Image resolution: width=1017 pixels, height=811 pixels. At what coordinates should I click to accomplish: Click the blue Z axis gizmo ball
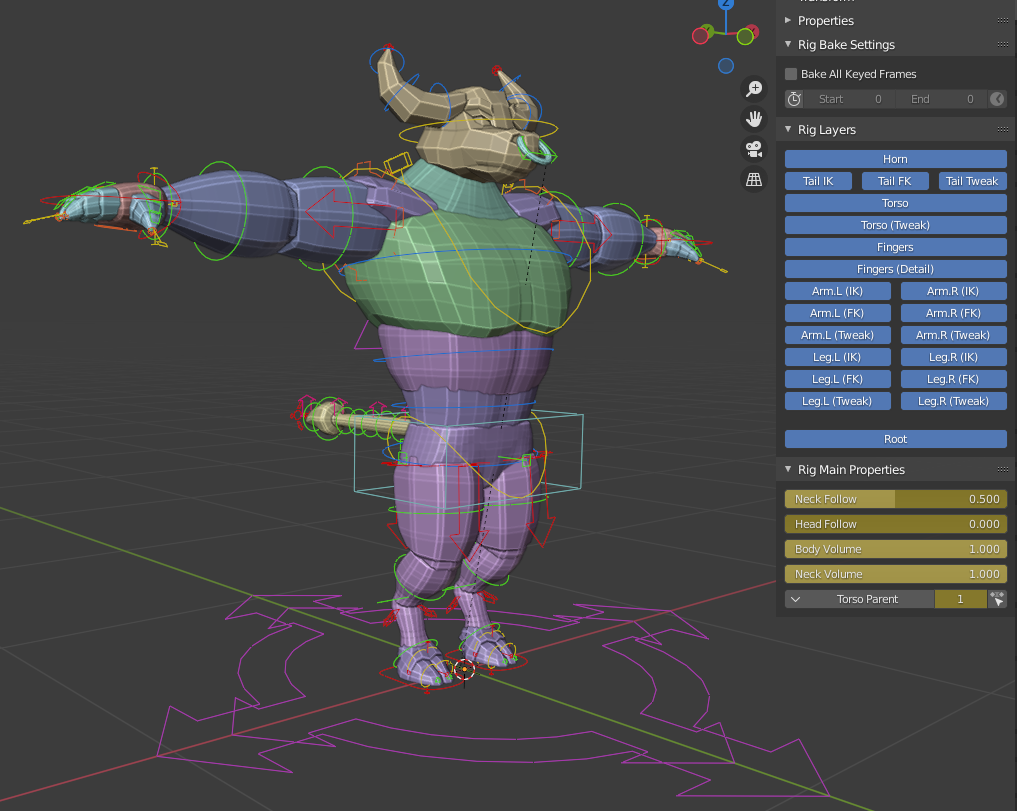coord(727,4)
